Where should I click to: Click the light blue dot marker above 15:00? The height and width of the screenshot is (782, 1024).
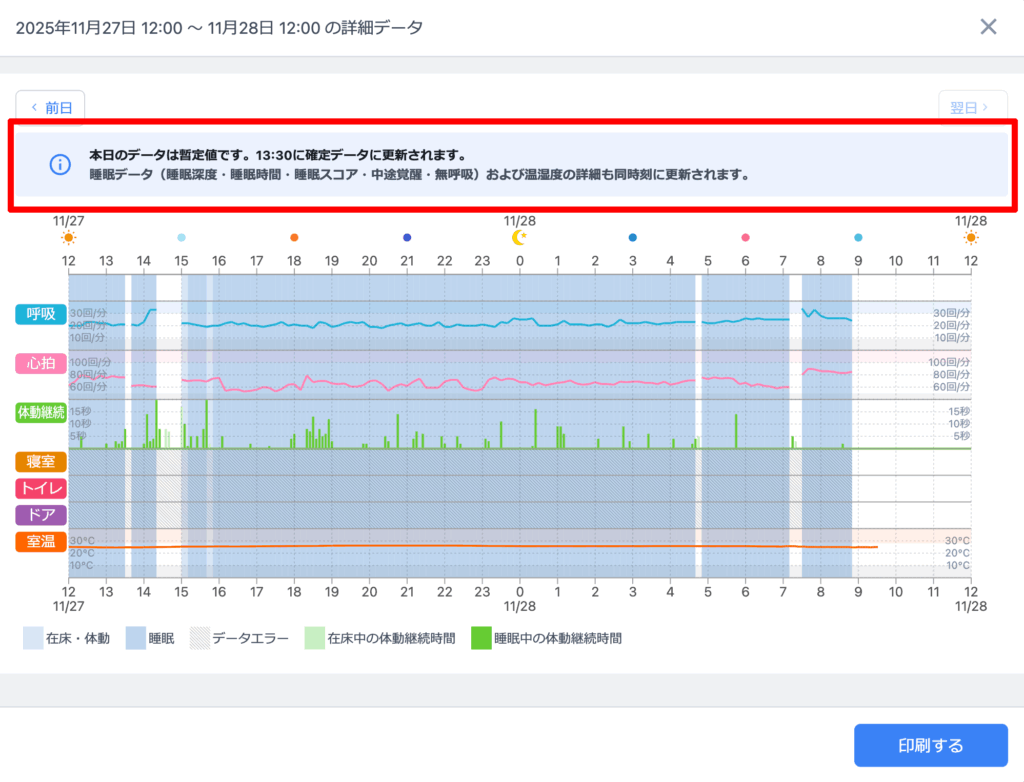pyautogui.click(x=181, y=237)
